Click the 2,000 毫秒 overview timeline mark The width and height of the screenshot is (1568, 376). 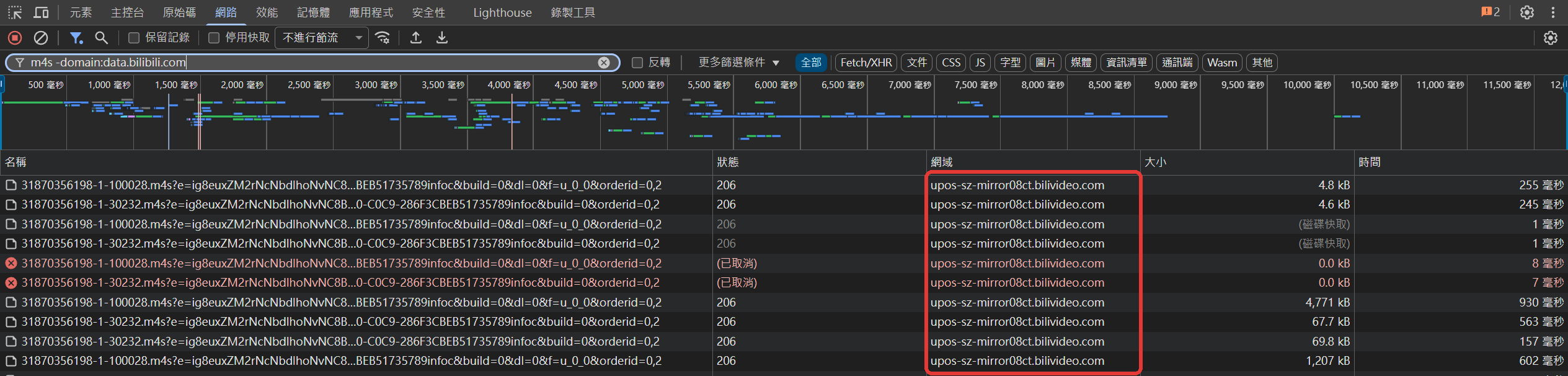242,85
